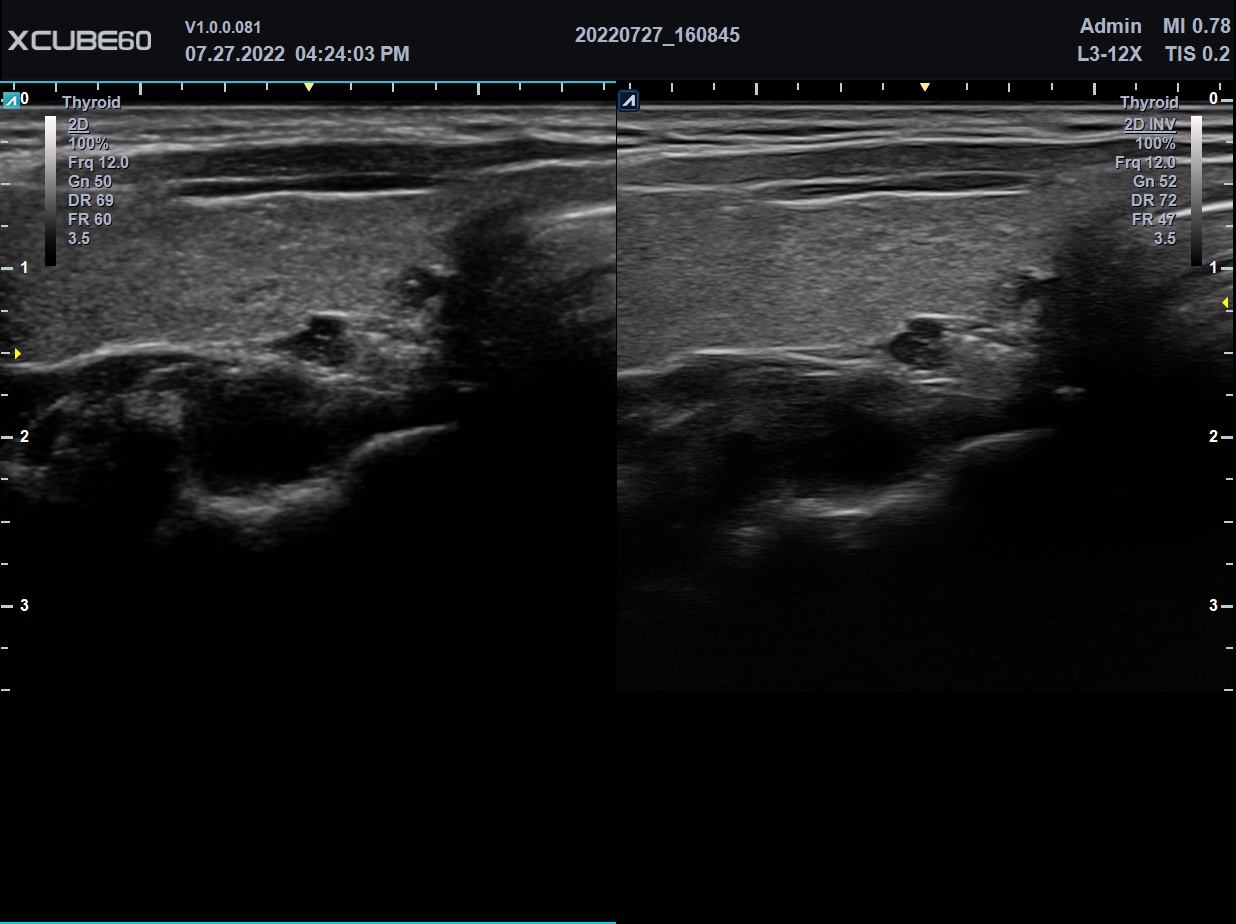Click the right panel grayscale bar
The image size is (1236, 924).
1196,191
